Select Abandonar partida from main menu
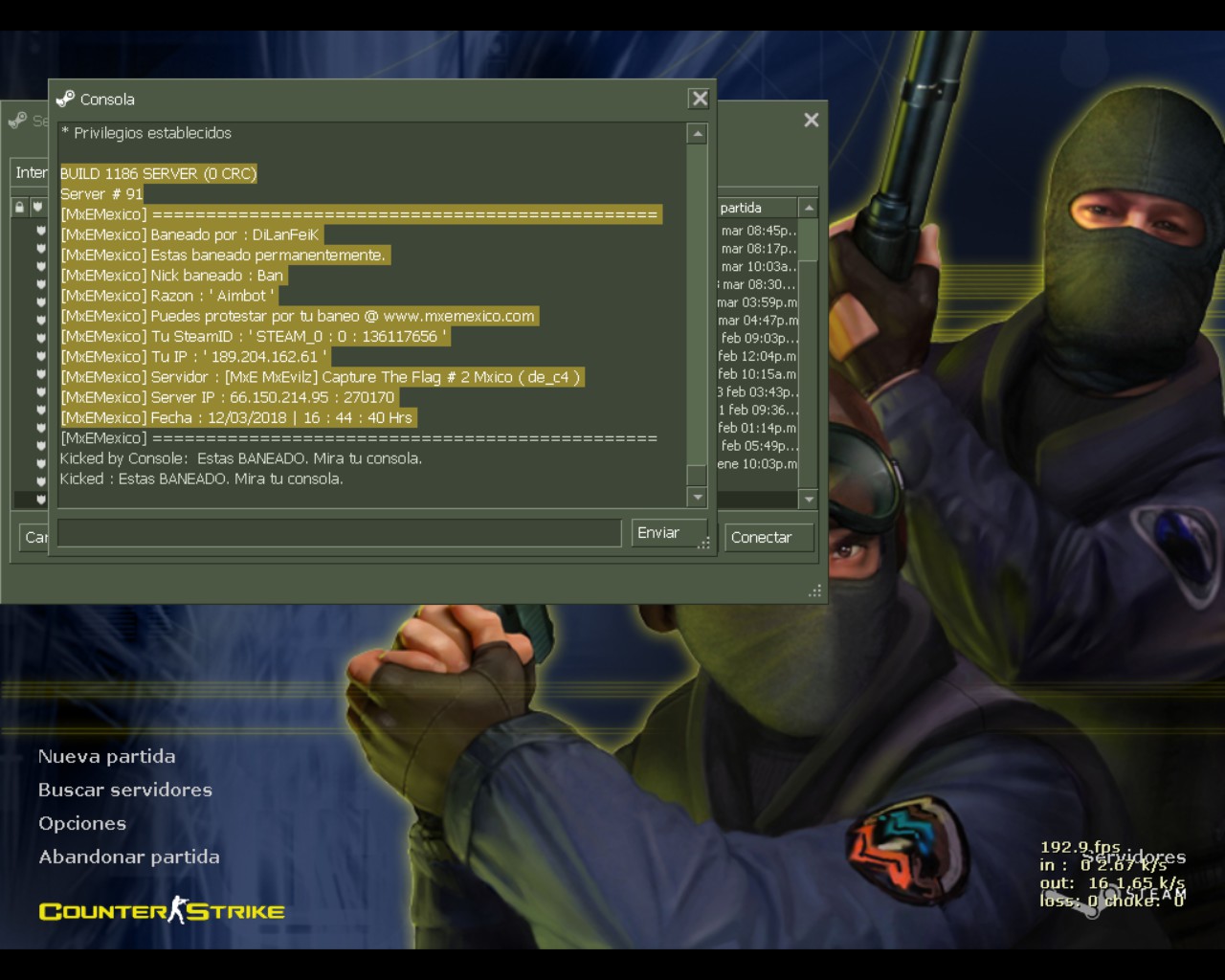The height and width of the screenshot is (980, 1225). [x=128, y=857]
